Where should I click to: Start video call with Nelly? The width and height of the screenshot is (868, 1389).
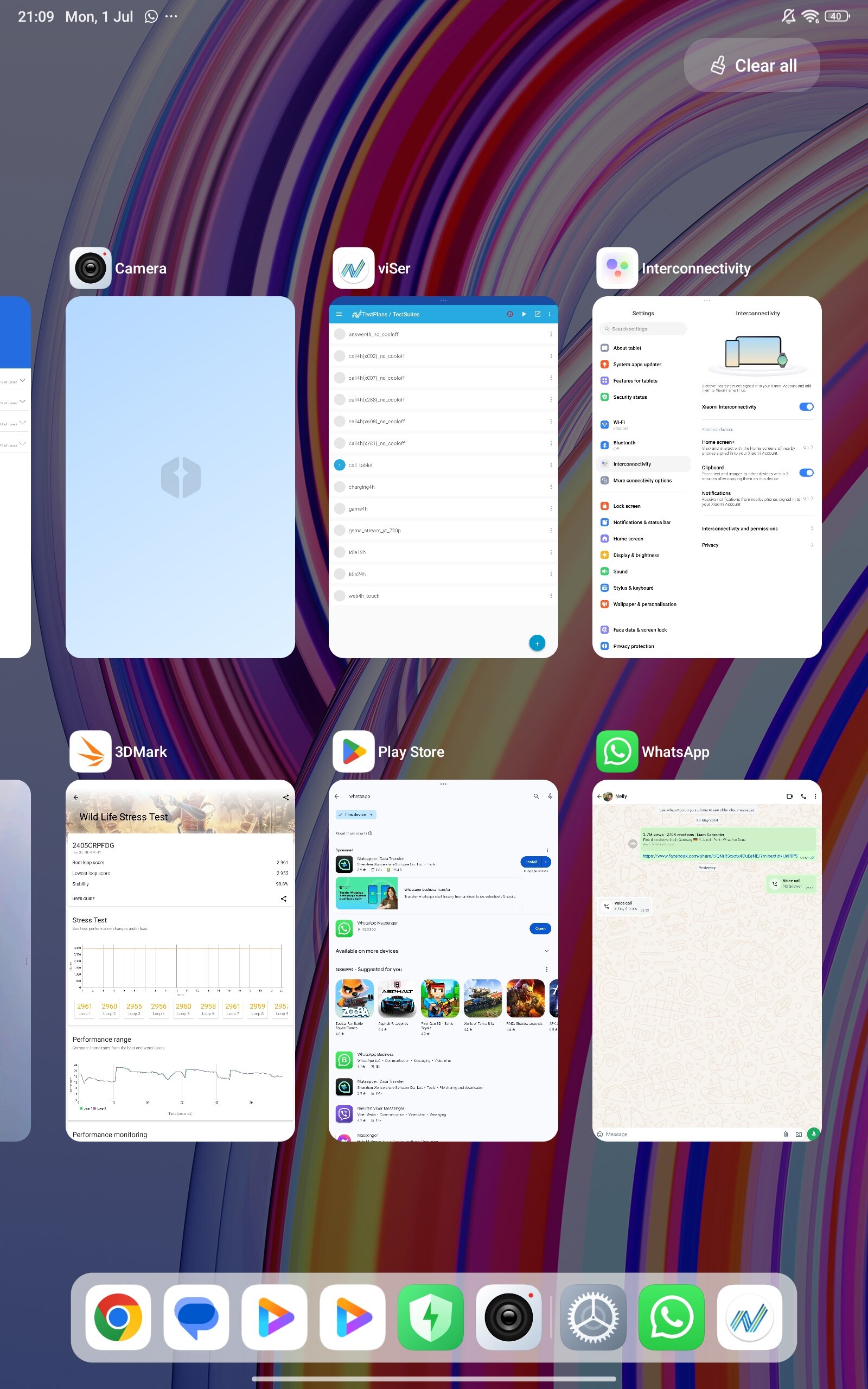[789, 796]
